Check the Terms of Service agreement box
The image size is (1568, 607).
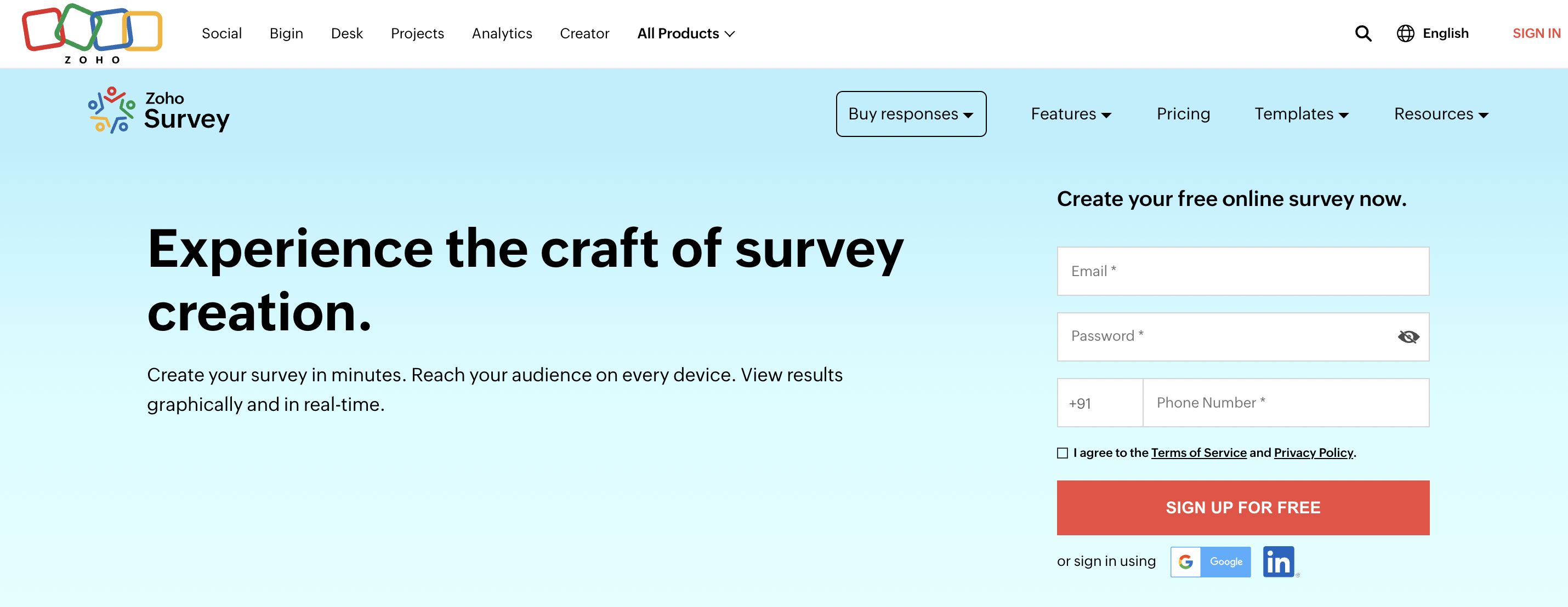(x=1062, y=453)
